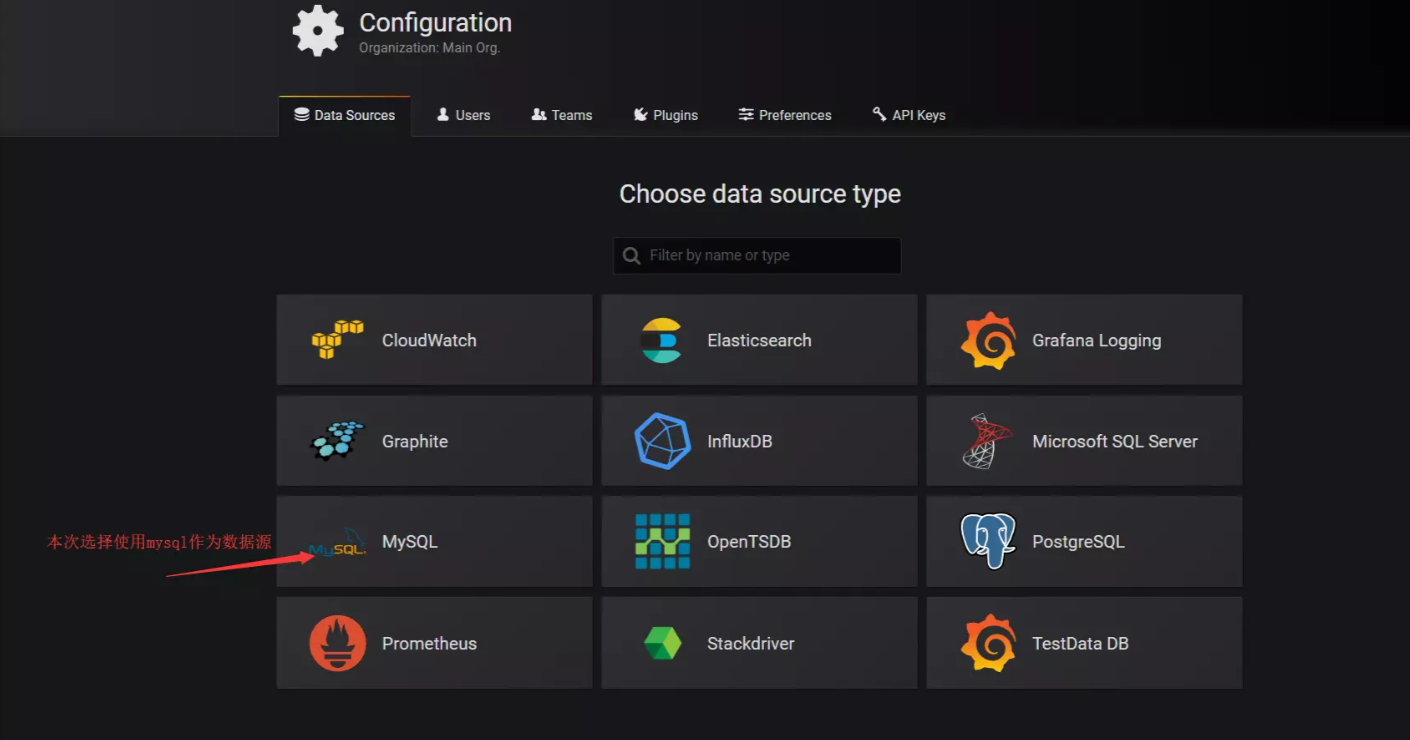Click the database icon on Data Sources tab

301,115
